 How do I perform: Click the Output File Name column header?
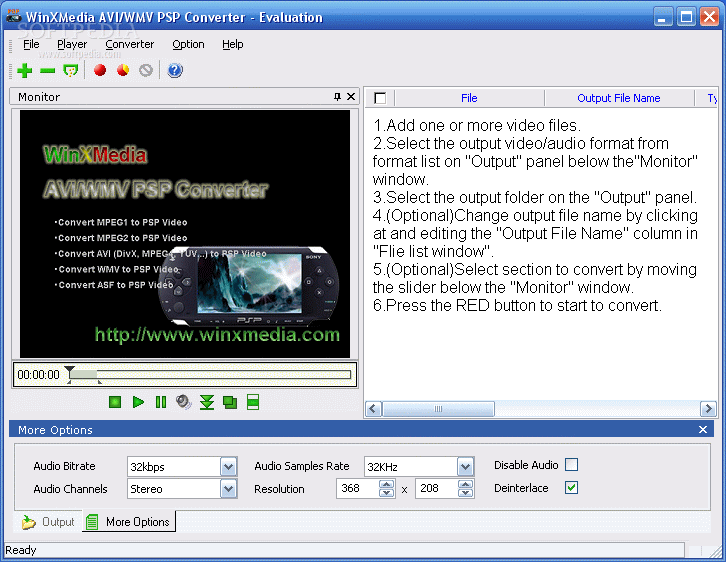(619, 98)
